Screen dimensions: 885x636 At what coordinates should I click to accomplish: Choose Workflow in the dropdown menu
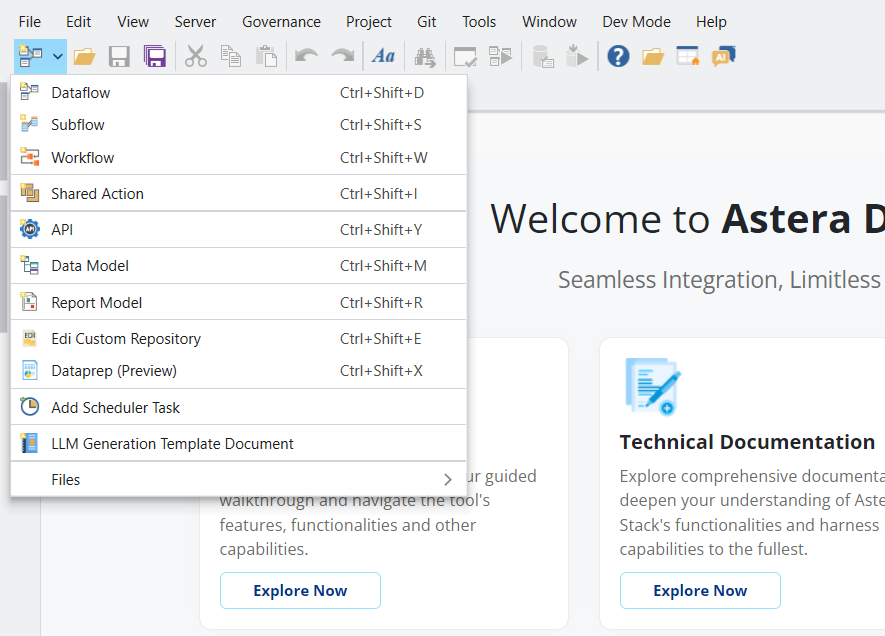(83, 158)
